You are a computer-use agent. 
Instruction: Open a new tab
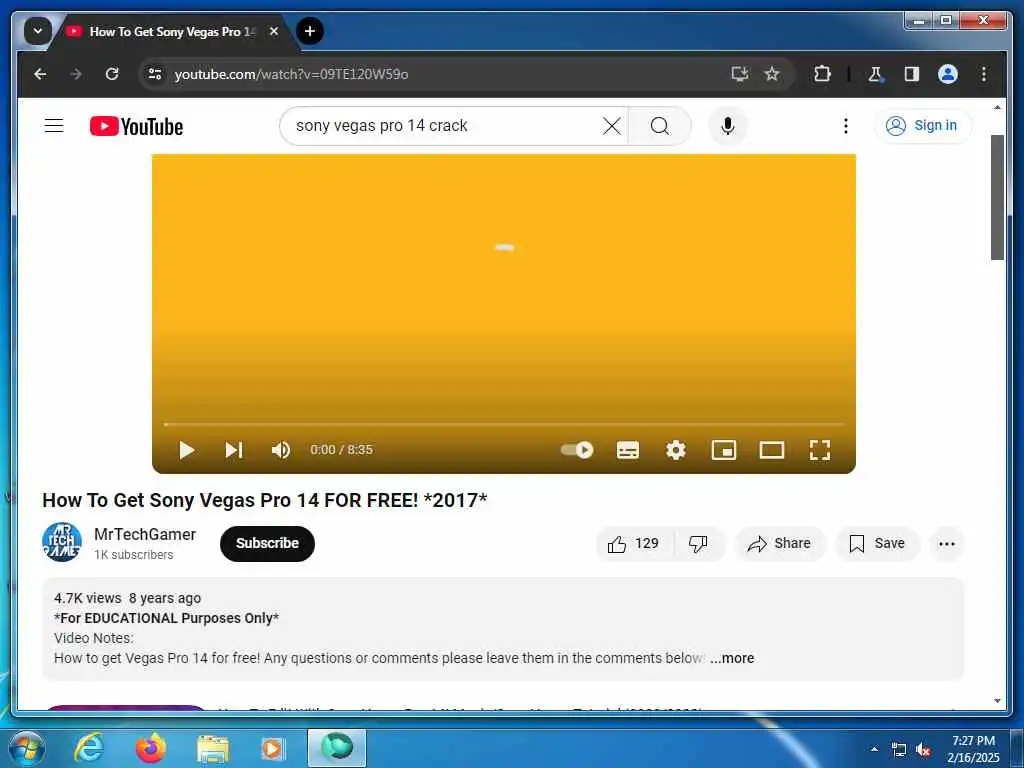[x=310, y=31]
